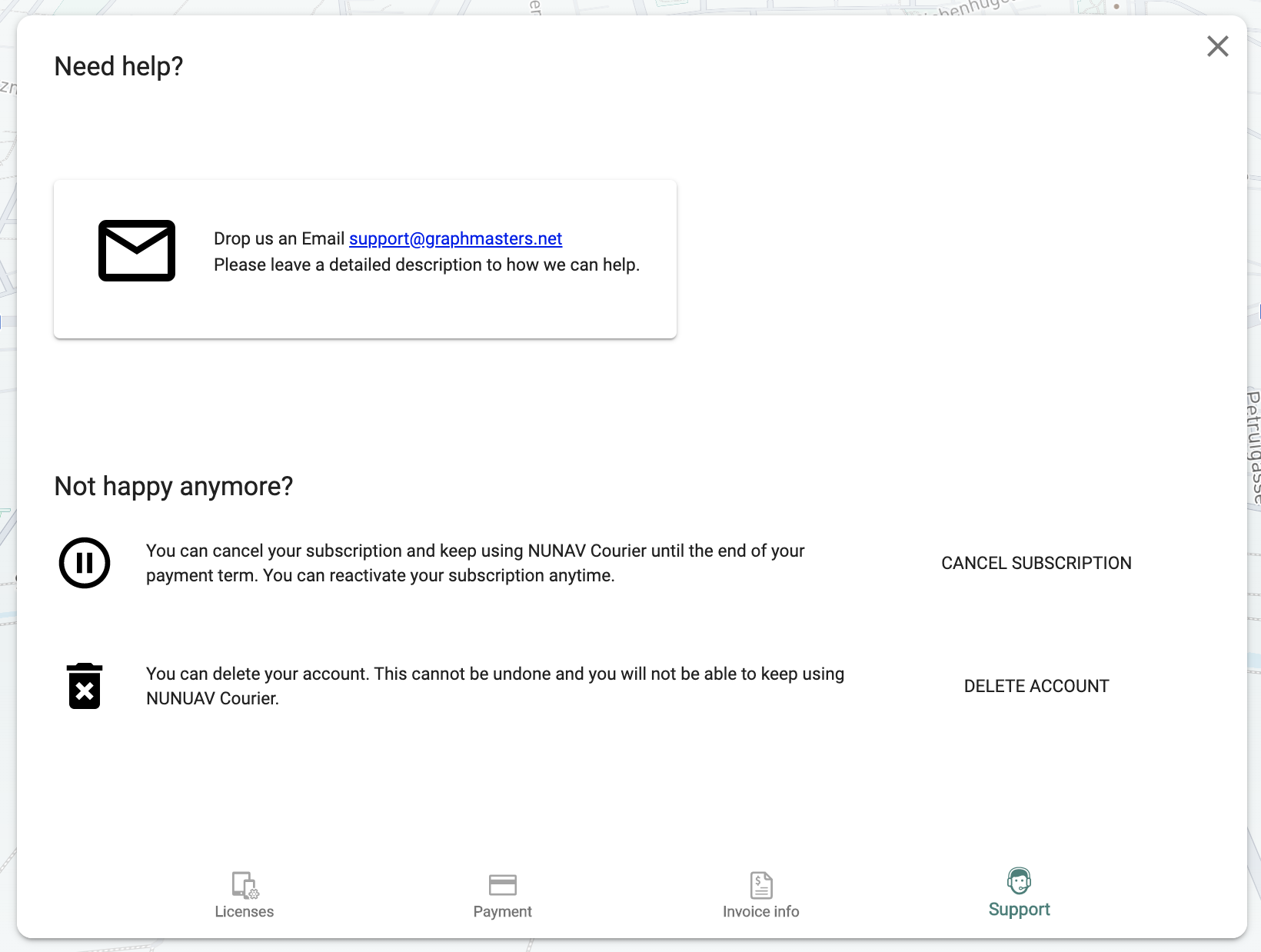1261x952 pixels.
Task: Open the Payment tab
Action: tap(503, 896)
